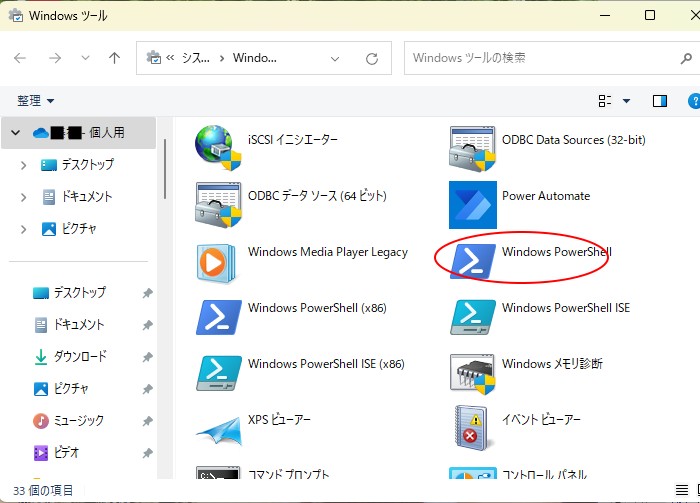Open ビデオ in quick access

57,453
